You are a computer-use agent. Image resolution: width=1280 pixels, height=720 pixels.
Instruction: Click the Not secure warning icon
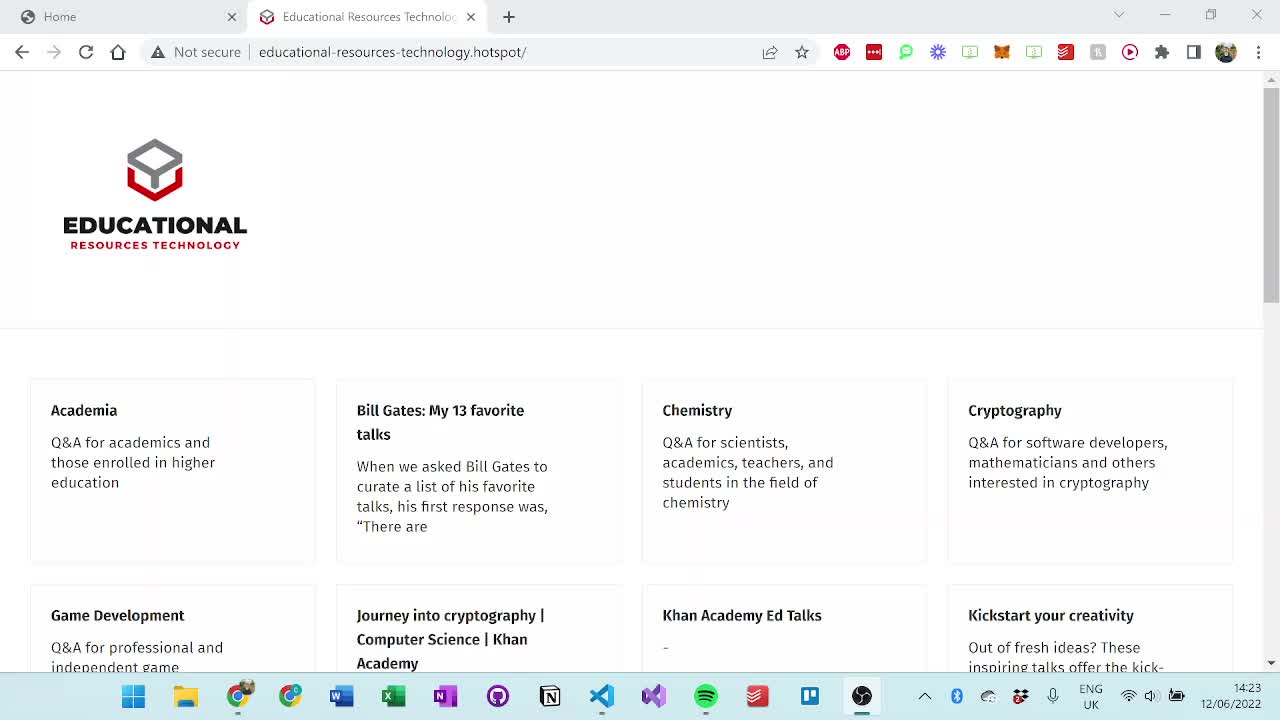pos(158,52)
